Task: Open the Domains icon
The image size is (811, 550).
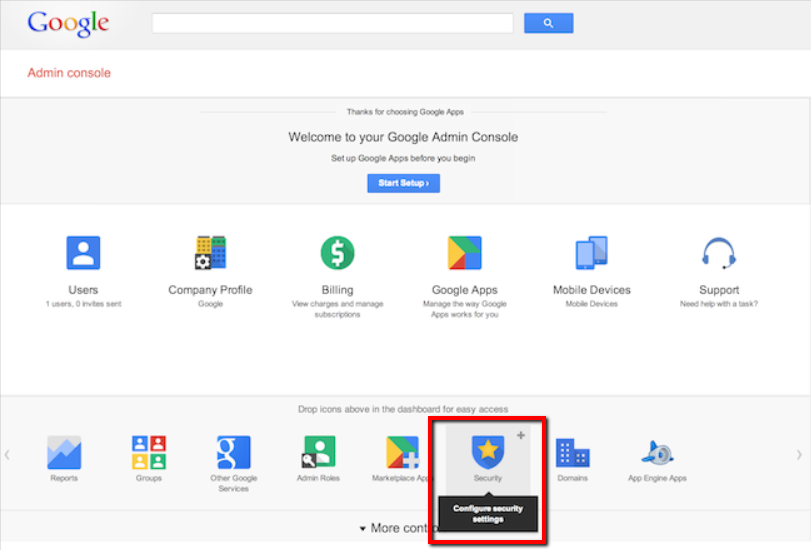Action: pos(573,453)
